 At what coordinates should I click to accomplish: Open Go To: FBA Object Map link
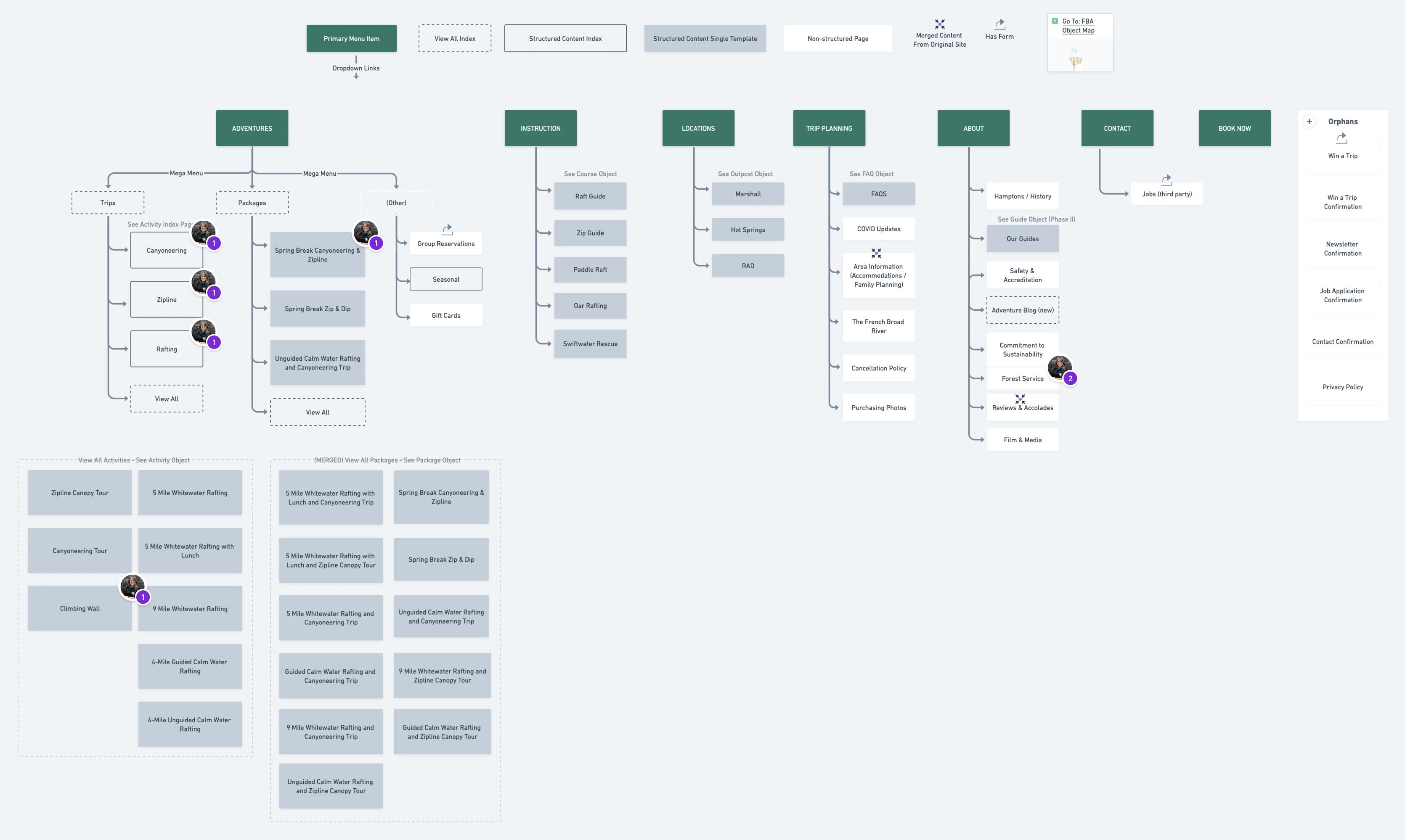pos(1078,26)
